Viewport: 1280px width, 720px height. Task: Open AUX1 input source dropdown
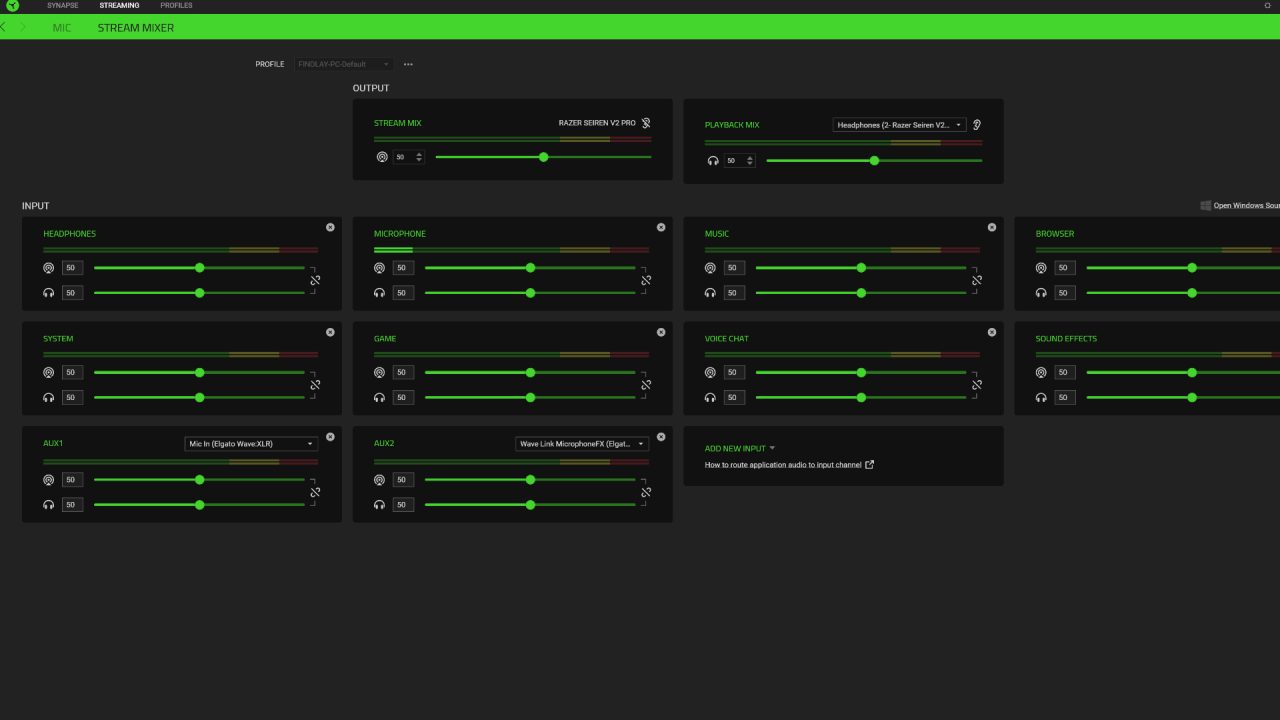(x=251, y=444)
